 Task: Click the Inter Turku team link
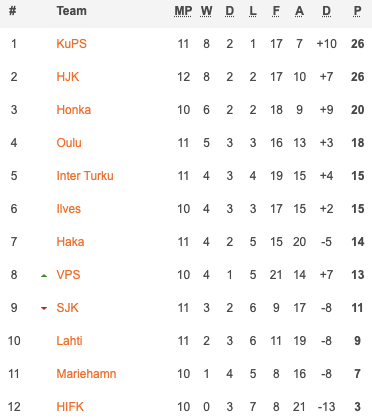click(85, 176)
